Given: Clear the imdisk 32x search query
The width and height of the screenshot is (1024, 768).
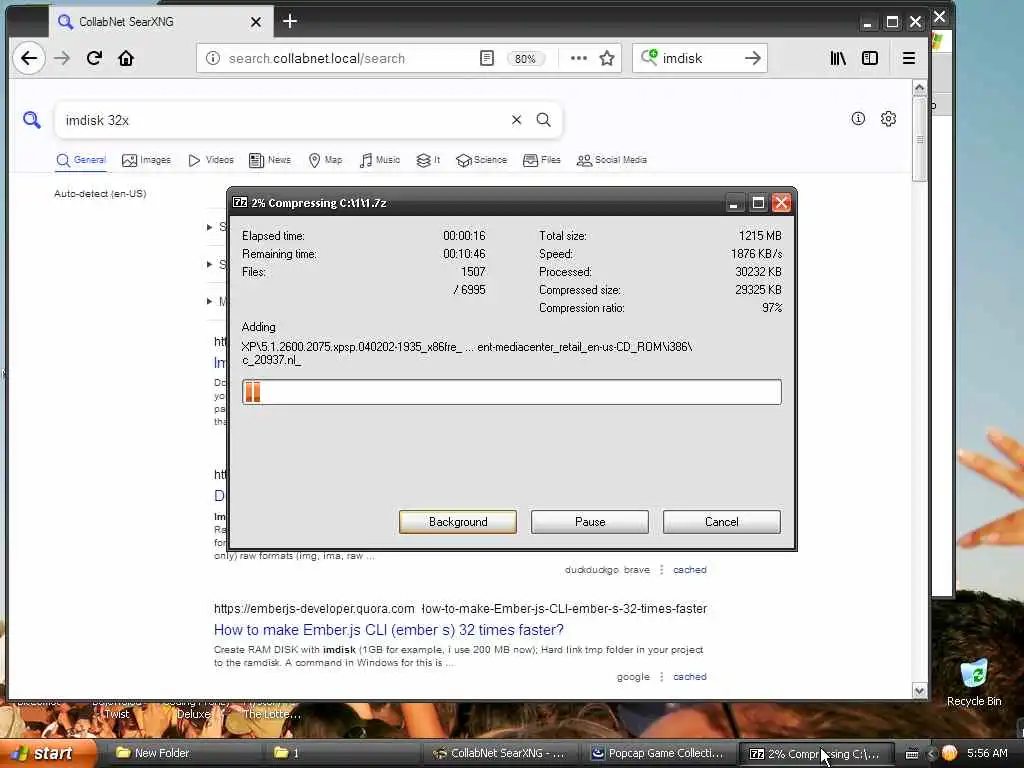Looking at the screenshot, I should pos(517,120).
